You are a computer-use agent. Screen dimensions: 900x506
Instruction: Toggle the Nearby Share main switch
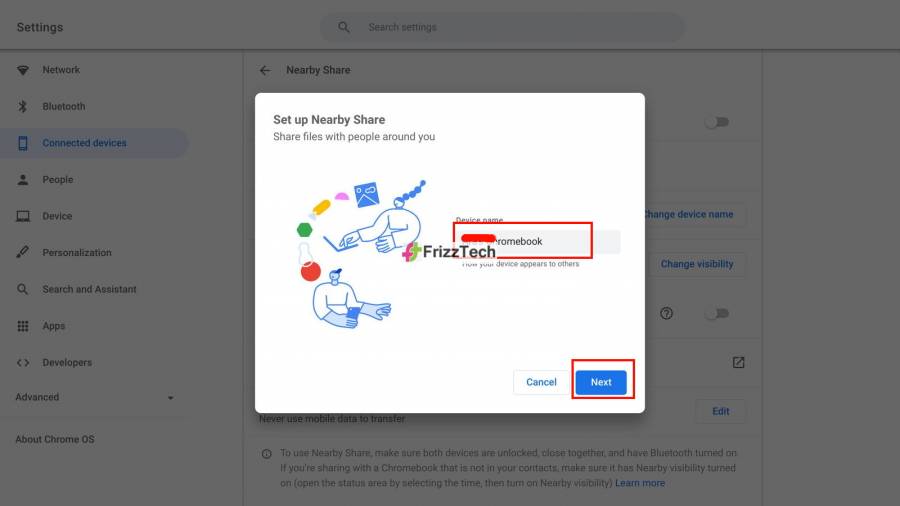tap(717, 122)
